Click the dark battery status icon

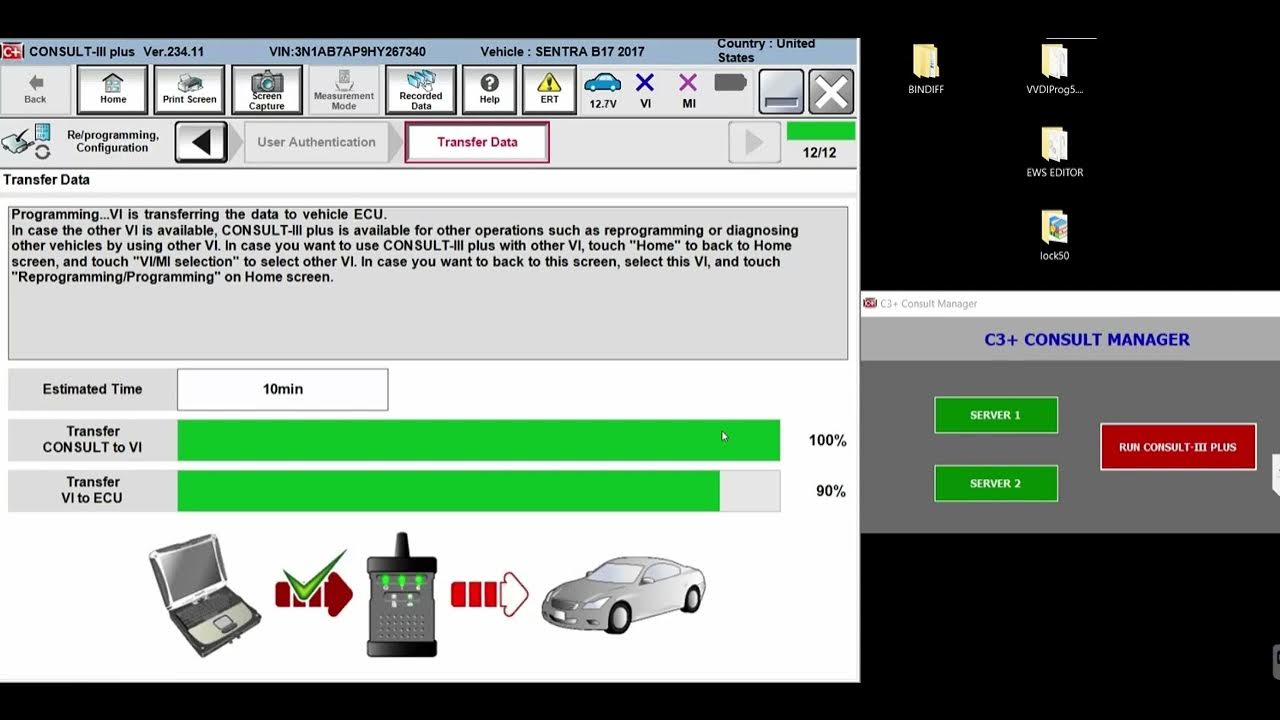point(731,82)
